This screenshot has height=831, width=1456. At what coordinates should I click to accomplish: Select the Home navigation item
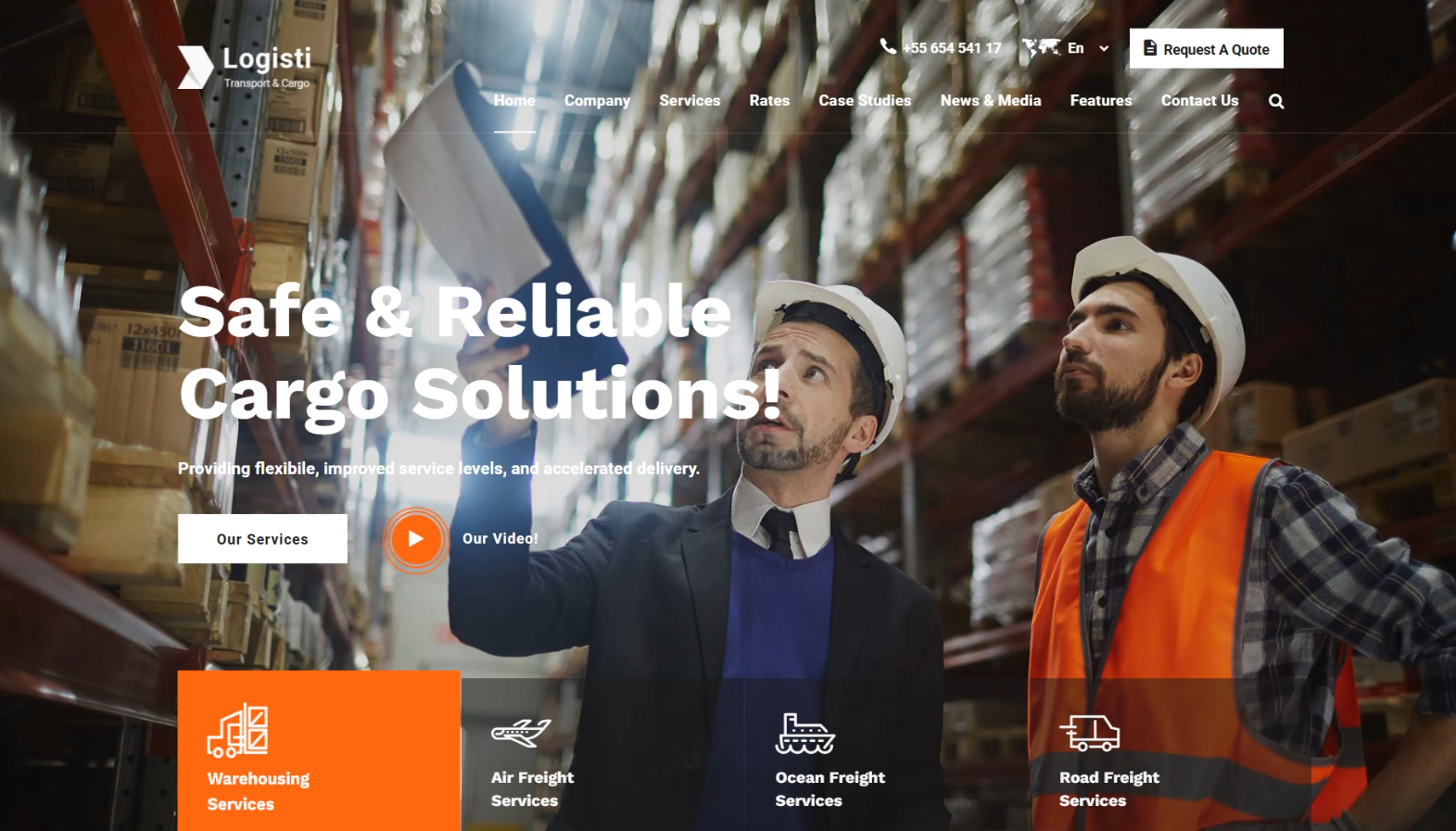point(514,100)
